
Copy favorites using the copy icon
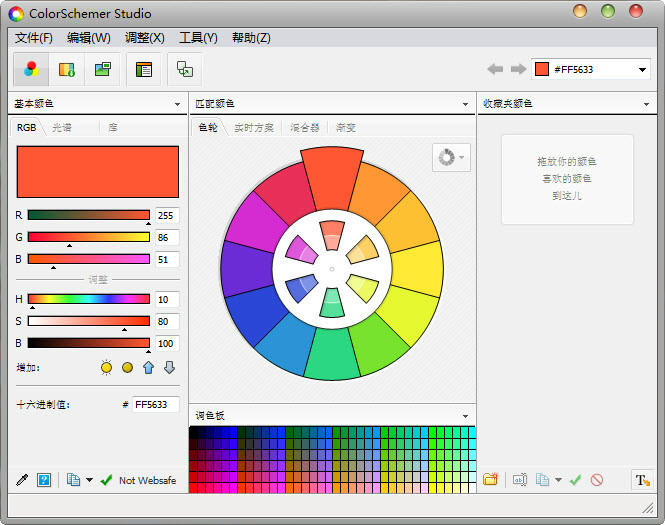(x=542, y=480)
